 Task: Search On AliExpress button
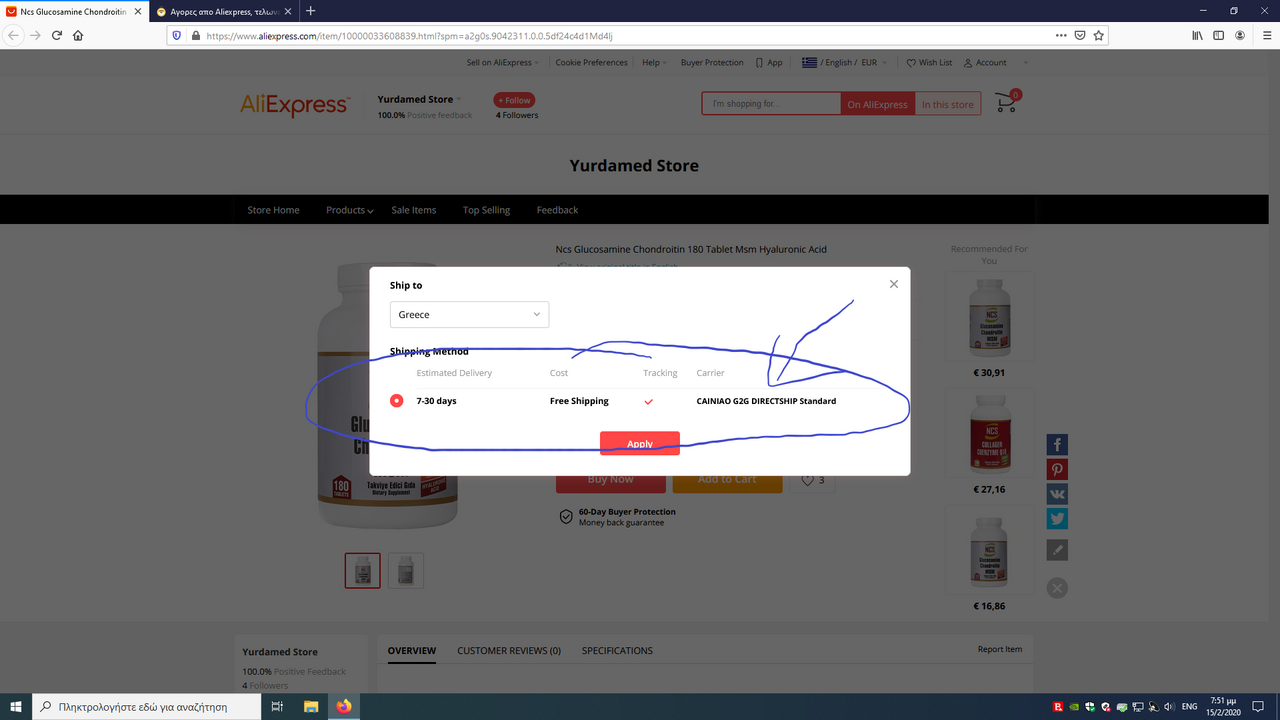coord(877,104)
